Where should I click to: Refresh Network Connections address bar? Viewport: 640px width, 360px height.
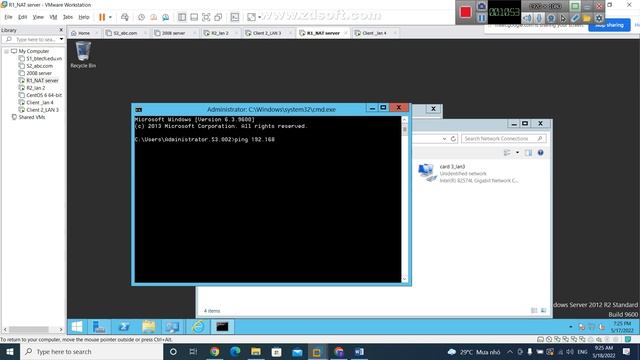pos(453,139)
